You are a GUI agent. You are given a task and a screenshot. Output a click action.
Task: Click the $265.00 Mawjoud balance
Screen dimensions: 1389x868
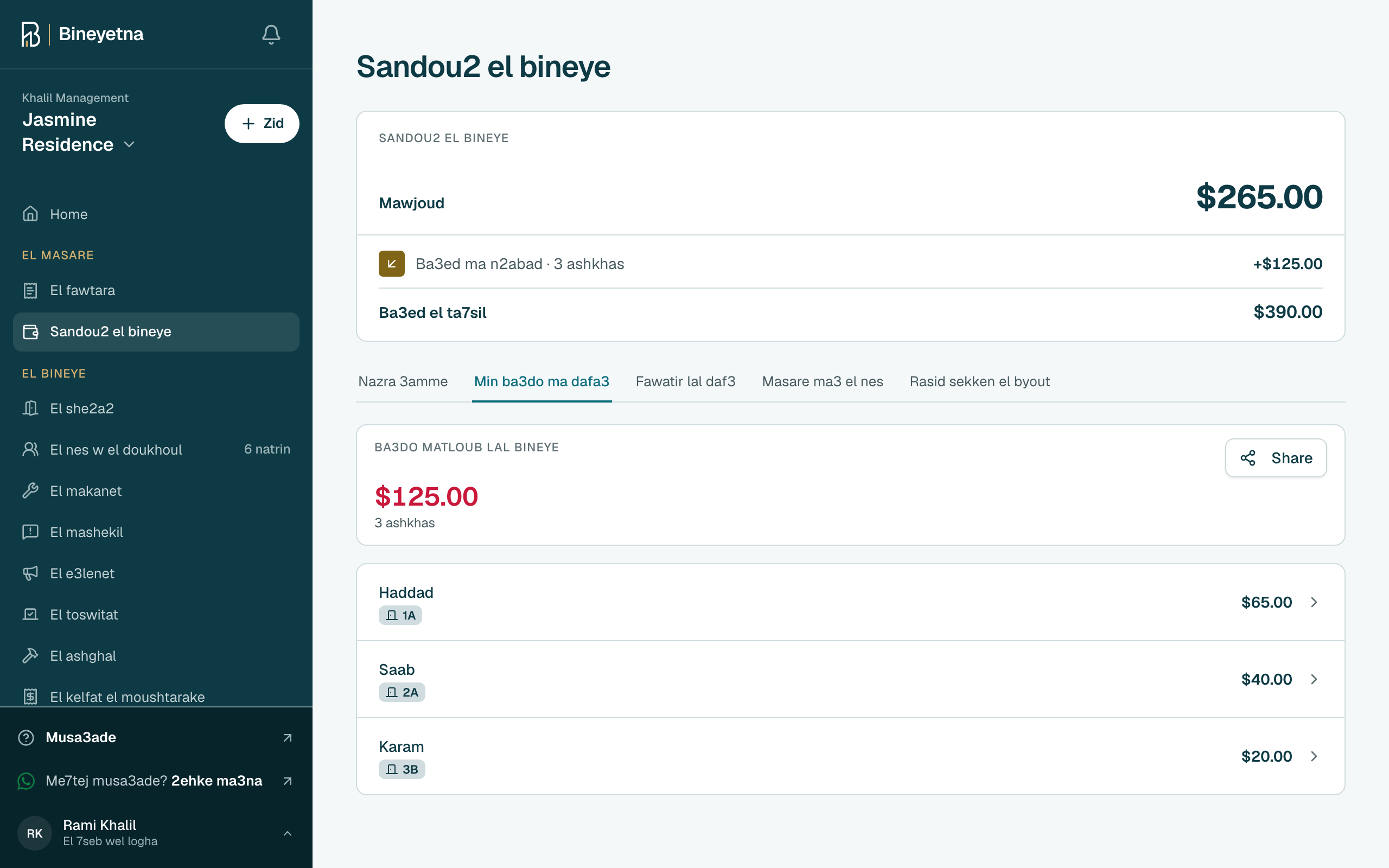[1259, 197]
